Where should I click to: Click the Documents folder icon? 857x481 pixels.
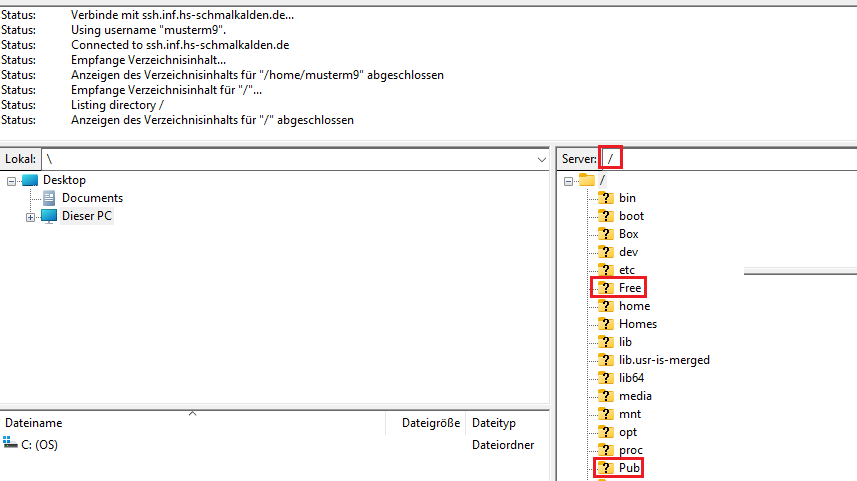click(49, 198)
